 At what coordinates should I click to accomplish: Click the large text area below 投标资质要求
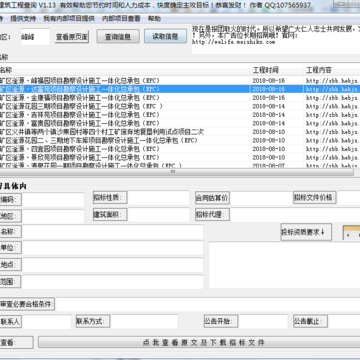284,265
